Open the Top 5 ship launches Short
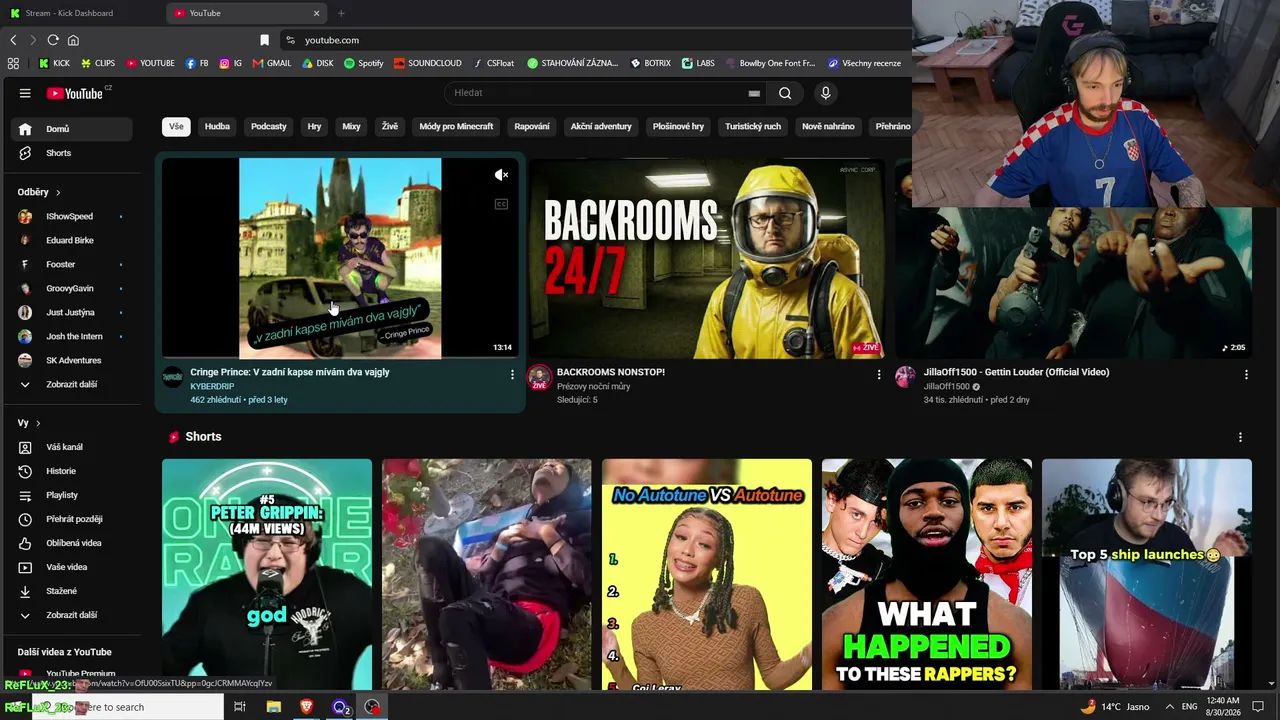1280x720 pixels. pyautogui.click(x=1147, y=574)
